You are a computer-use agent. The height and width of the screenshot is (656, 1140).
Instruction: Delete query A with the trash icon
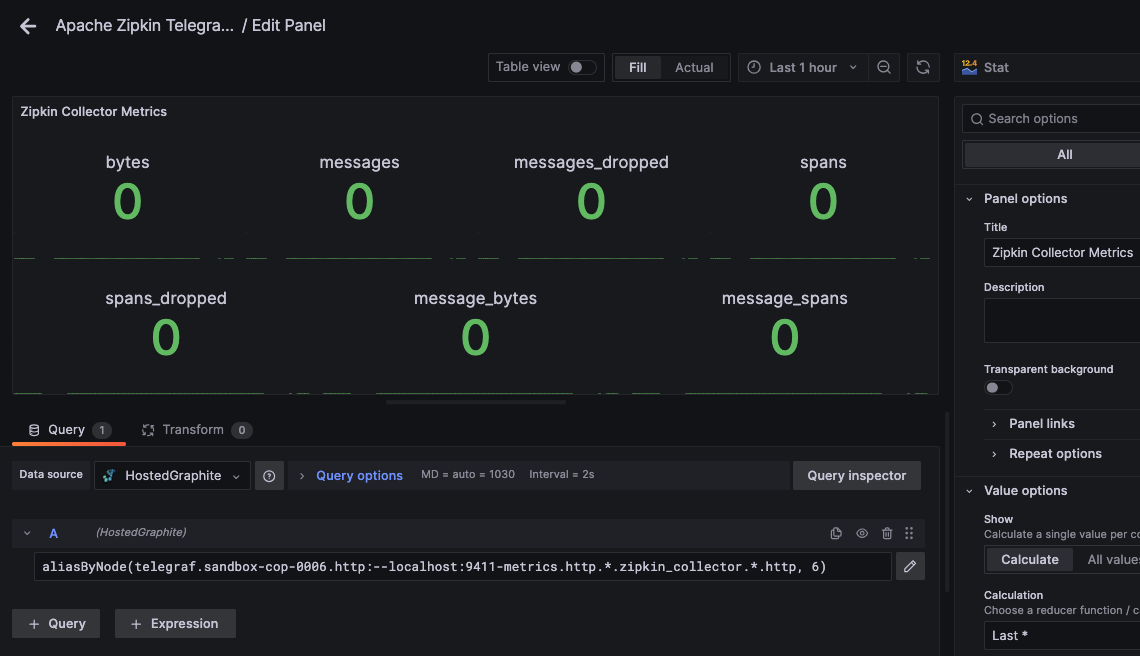887,533
